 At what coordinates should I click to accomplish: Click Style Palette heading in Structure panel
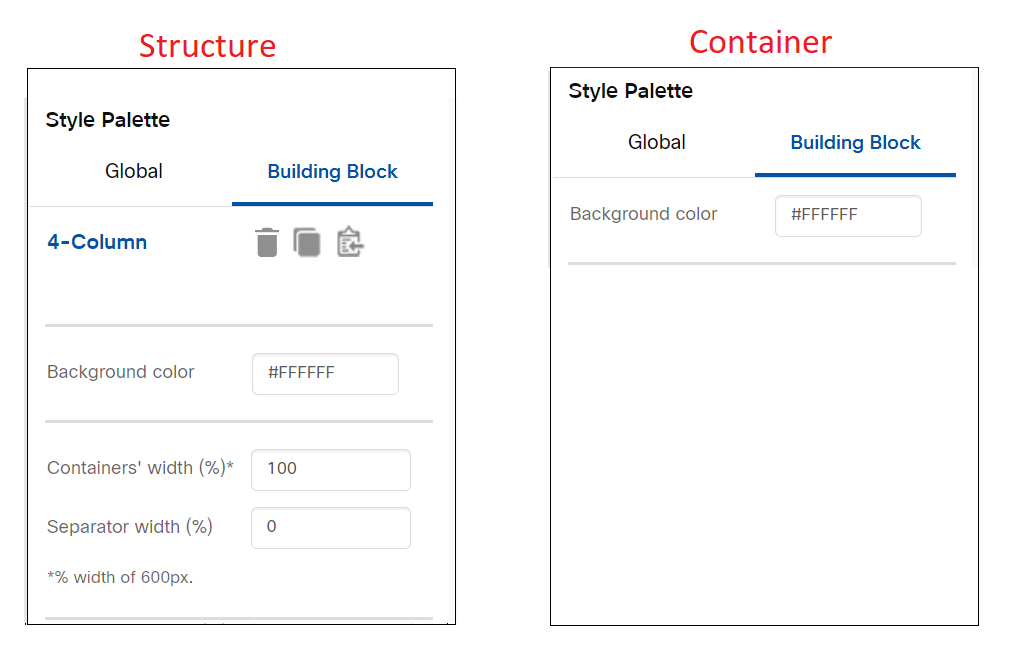108,120
